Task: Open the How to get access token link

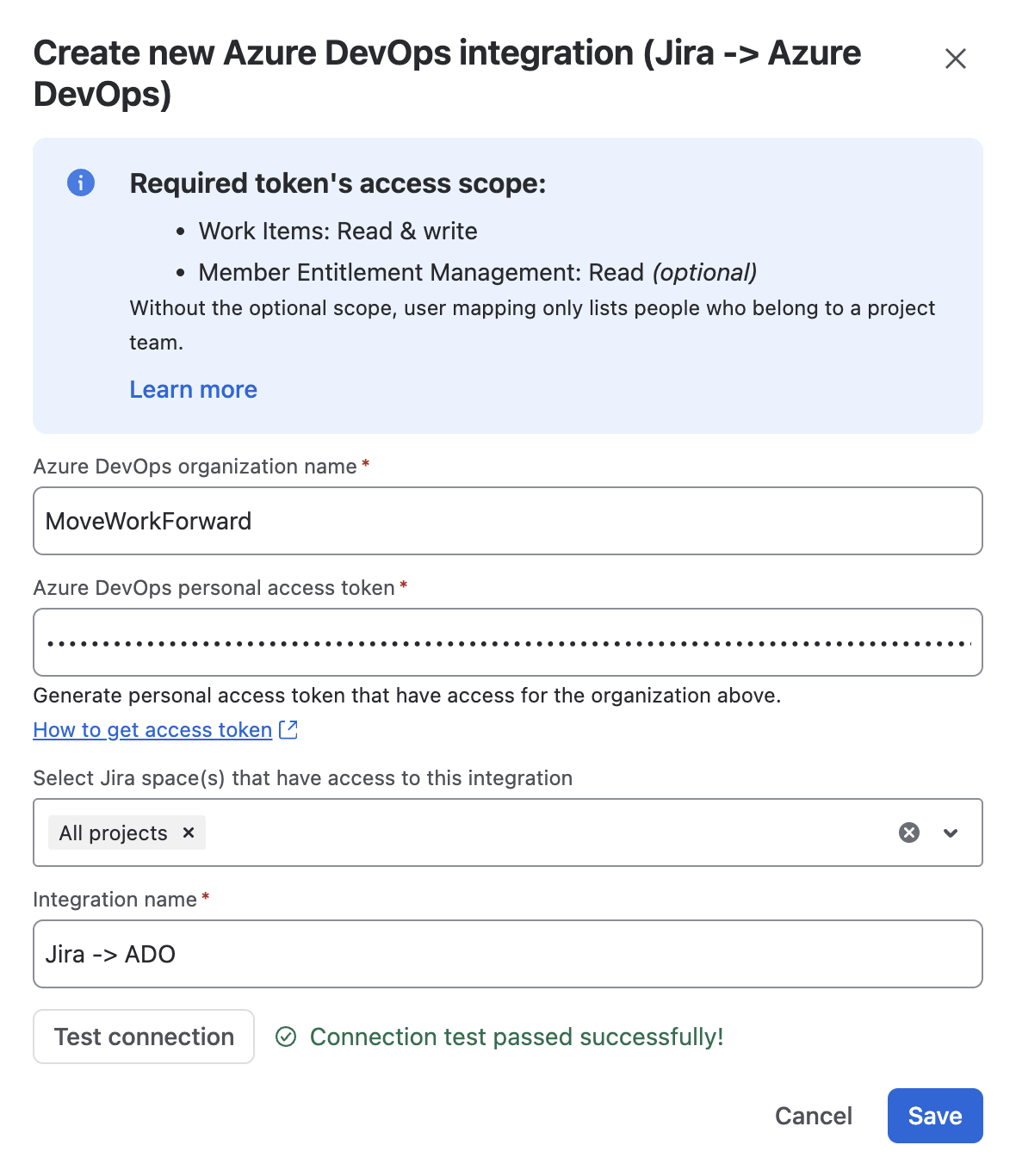Action: coord(153,730)
